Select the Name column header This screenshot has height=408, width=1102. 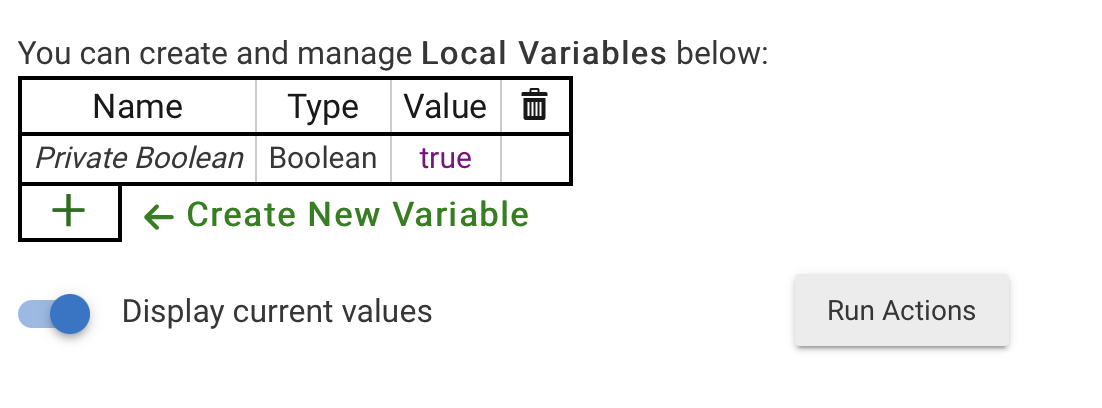point(138,107)
